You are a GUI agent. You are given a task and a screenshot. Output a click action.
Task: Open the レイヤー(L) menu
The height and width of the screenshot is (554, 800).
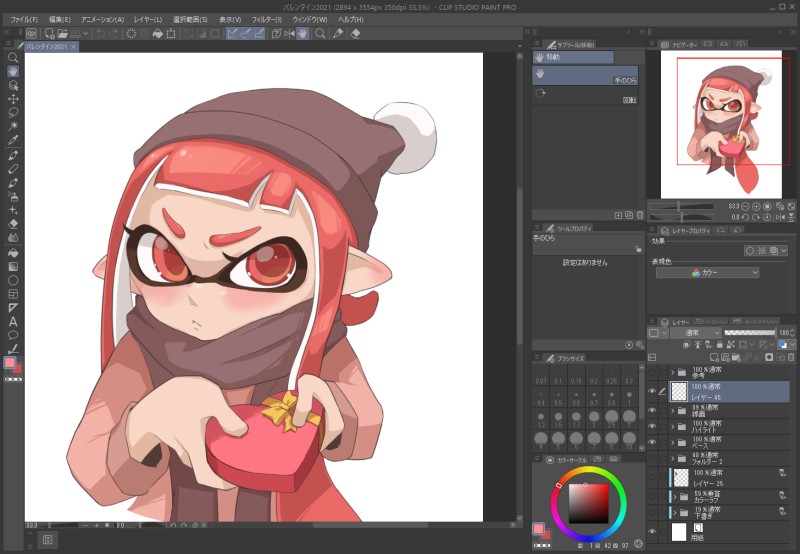(x=148, y=19)
